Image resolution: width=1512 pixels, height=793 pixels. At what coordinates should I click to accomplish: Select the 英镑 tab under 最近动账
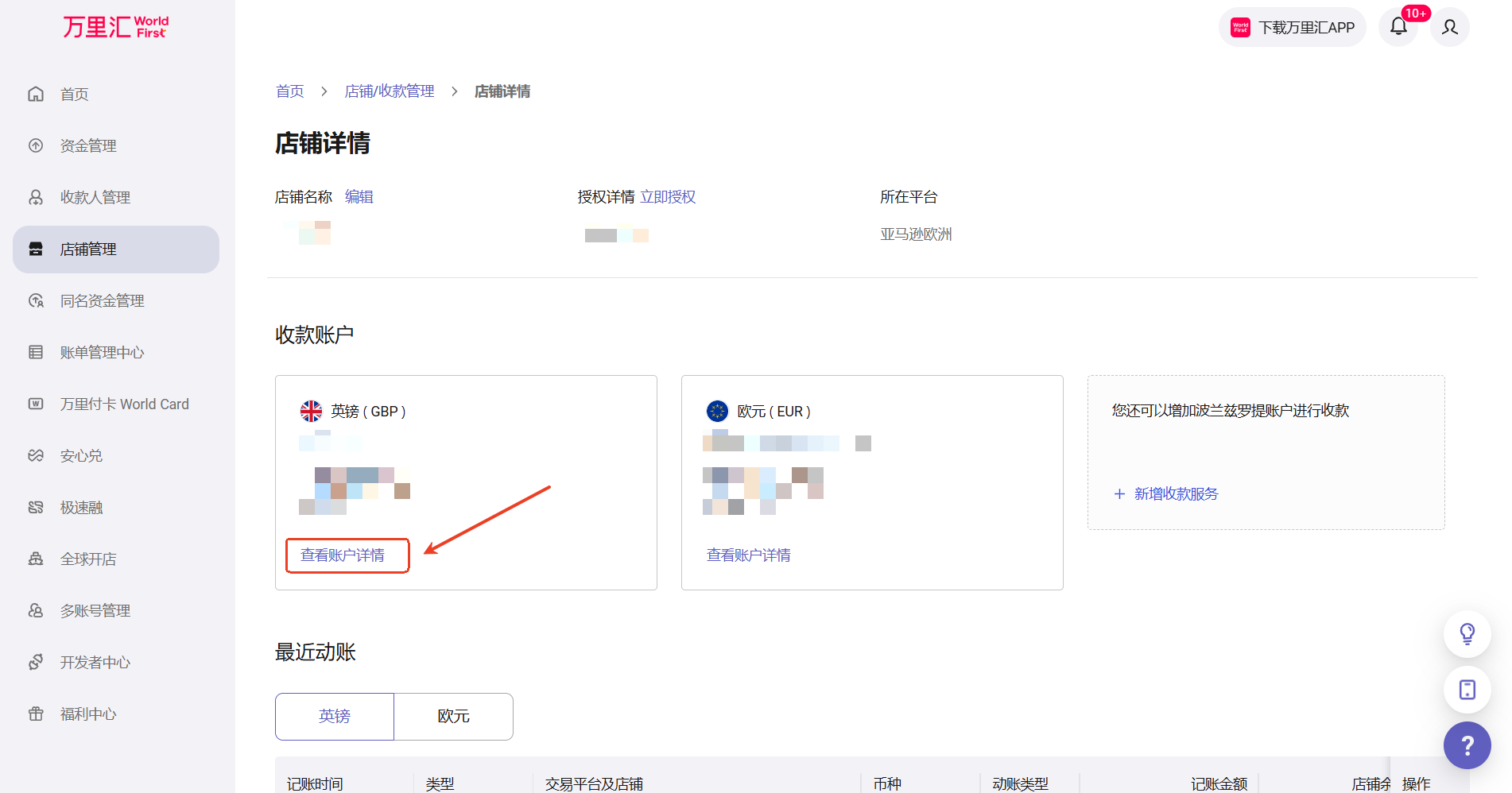click(335, 716)
